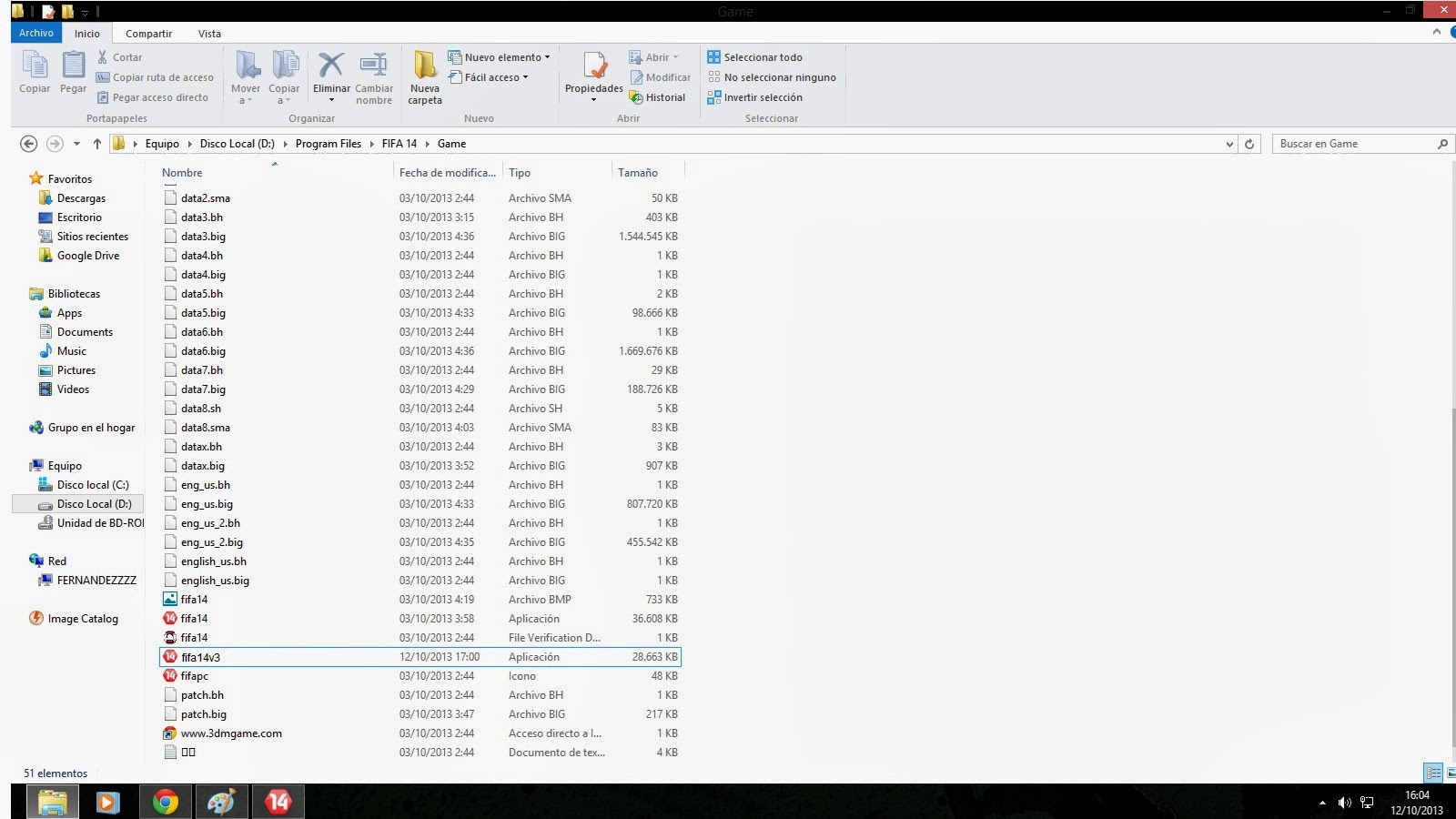Open File Explorer from taskbar
The image size is (1456, 819).
tap(52, 802)
